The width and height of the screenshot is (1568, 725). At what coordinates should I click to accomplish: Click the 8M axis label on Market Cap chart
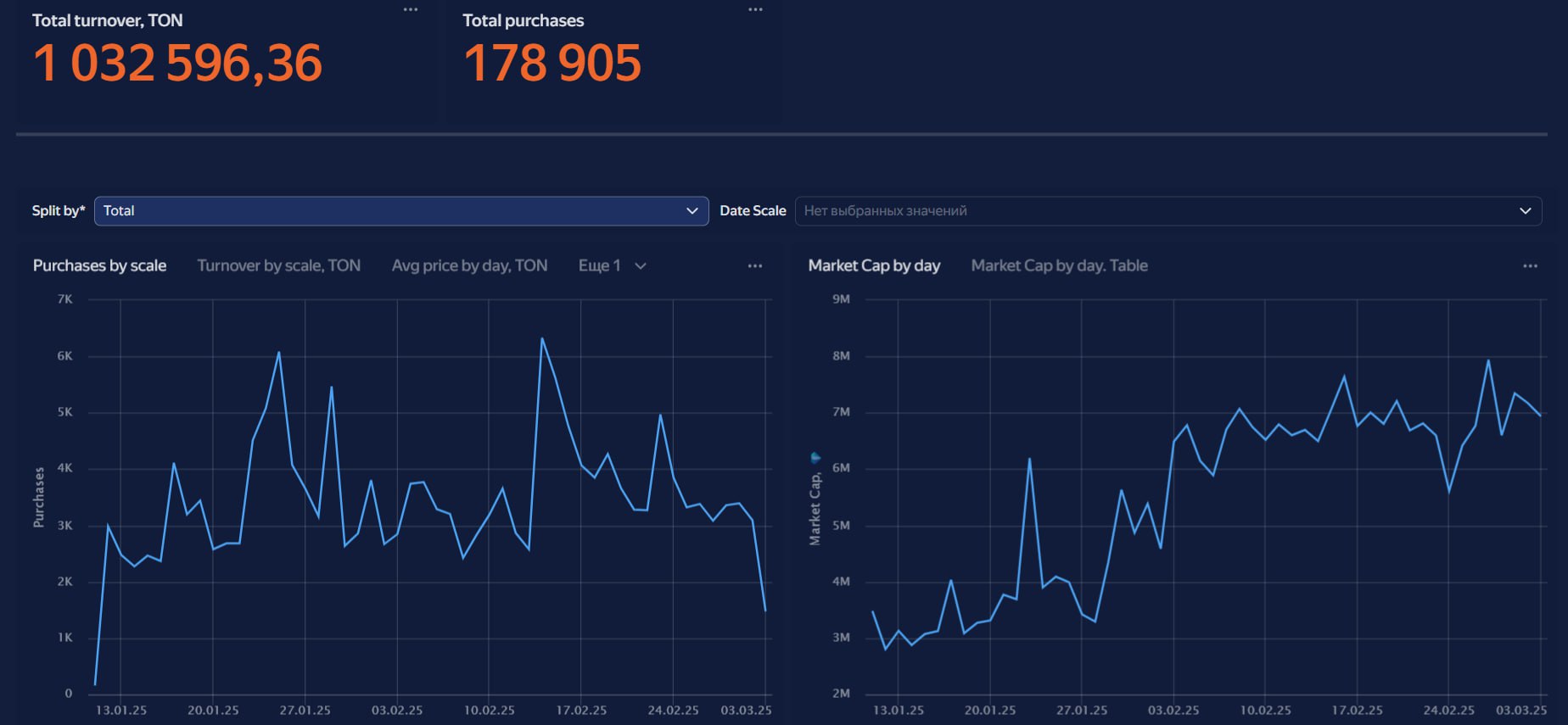pos(841,356)
